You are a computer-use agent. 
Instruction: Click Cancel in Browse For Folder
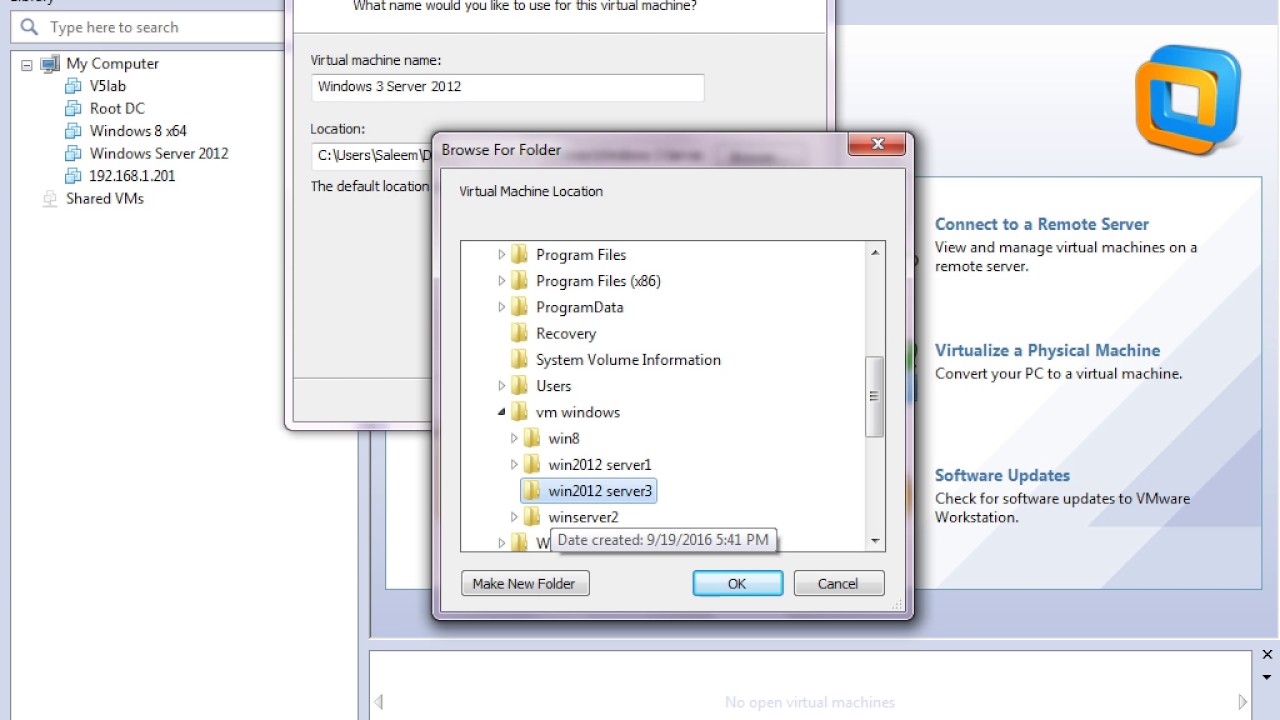(838, 583)
